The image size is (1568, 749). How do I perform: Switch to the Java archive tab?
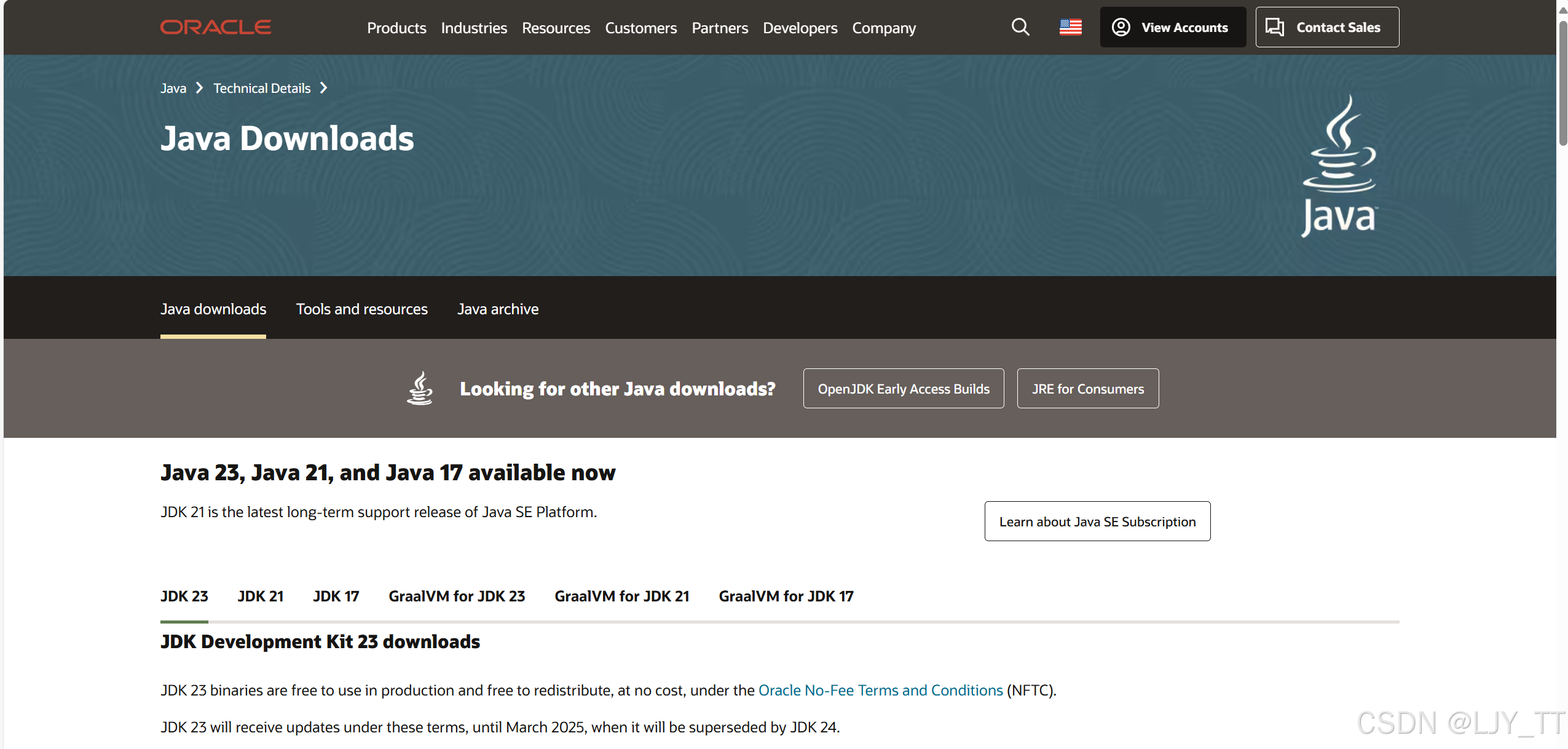click(497, 309)
